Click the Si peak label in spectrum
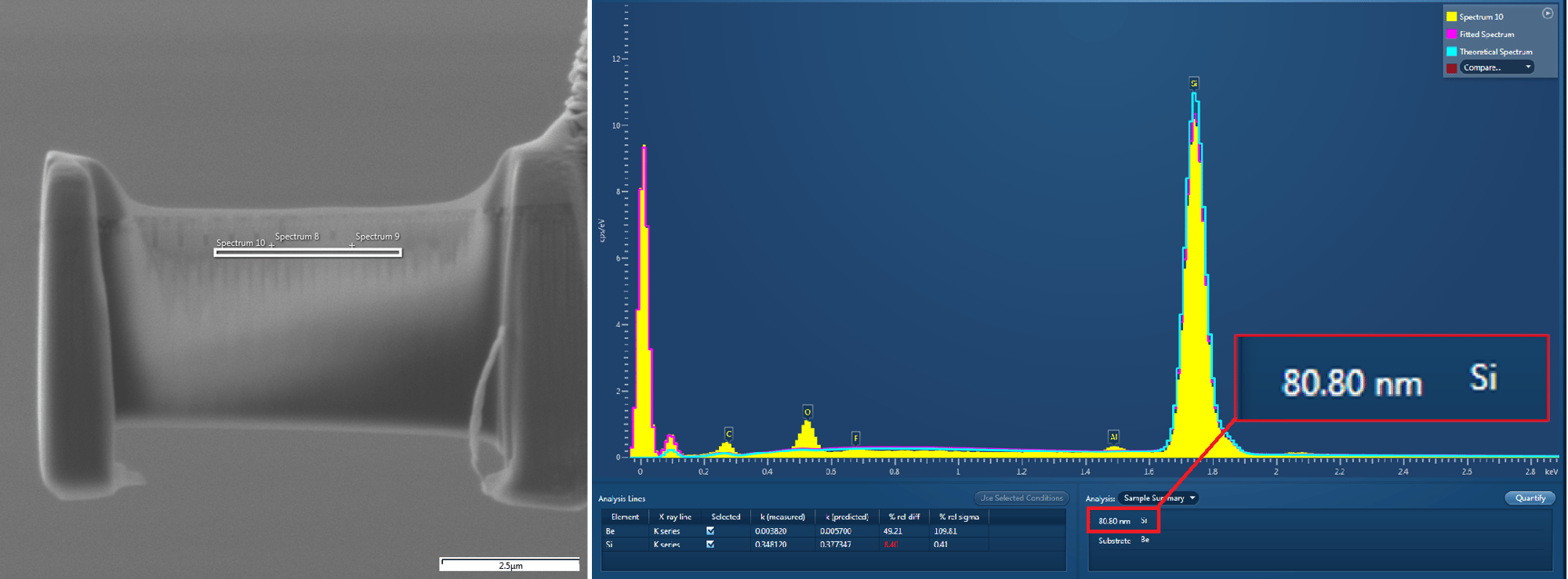Viewport: 1568px width, 579px height. pos(1193,83)
